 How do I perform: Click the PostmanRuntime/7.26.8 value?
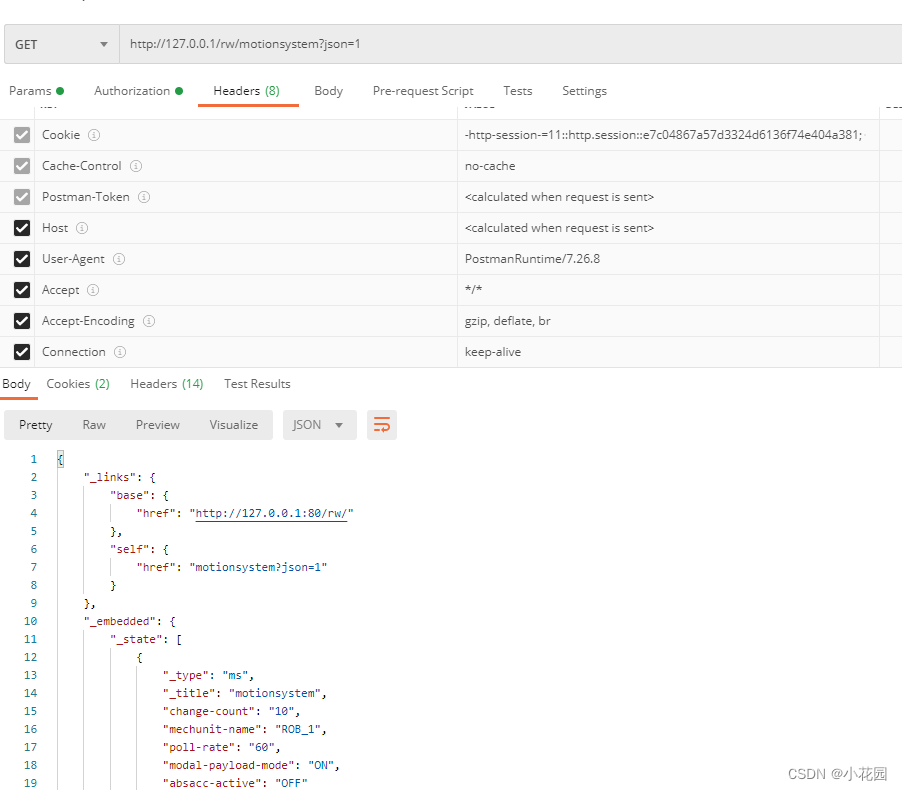tap(532, 259)
